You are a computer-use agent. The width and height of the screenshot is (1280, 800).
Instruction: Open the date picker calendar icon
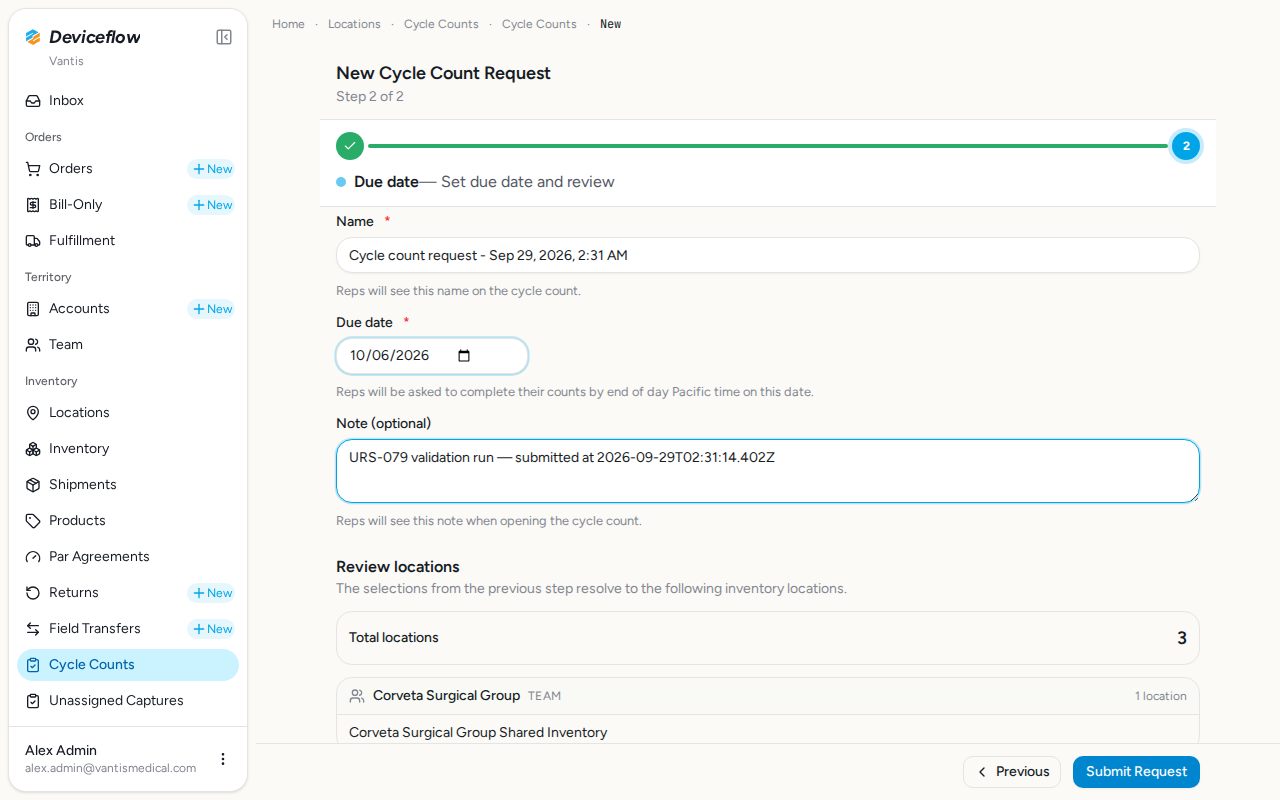pyautogui.click(x=464, y=356)
